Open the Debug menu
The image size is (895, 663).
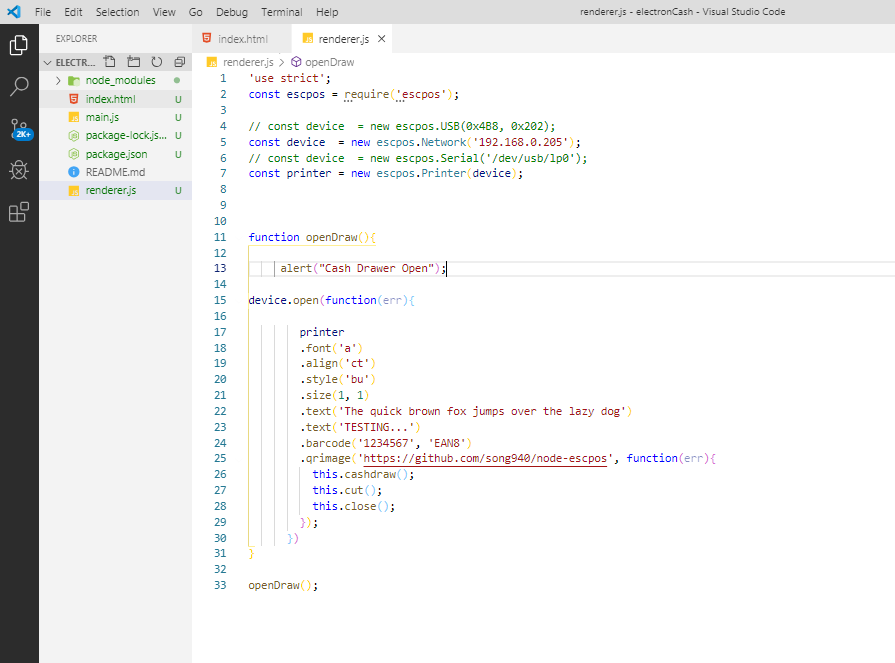[231, 12]
